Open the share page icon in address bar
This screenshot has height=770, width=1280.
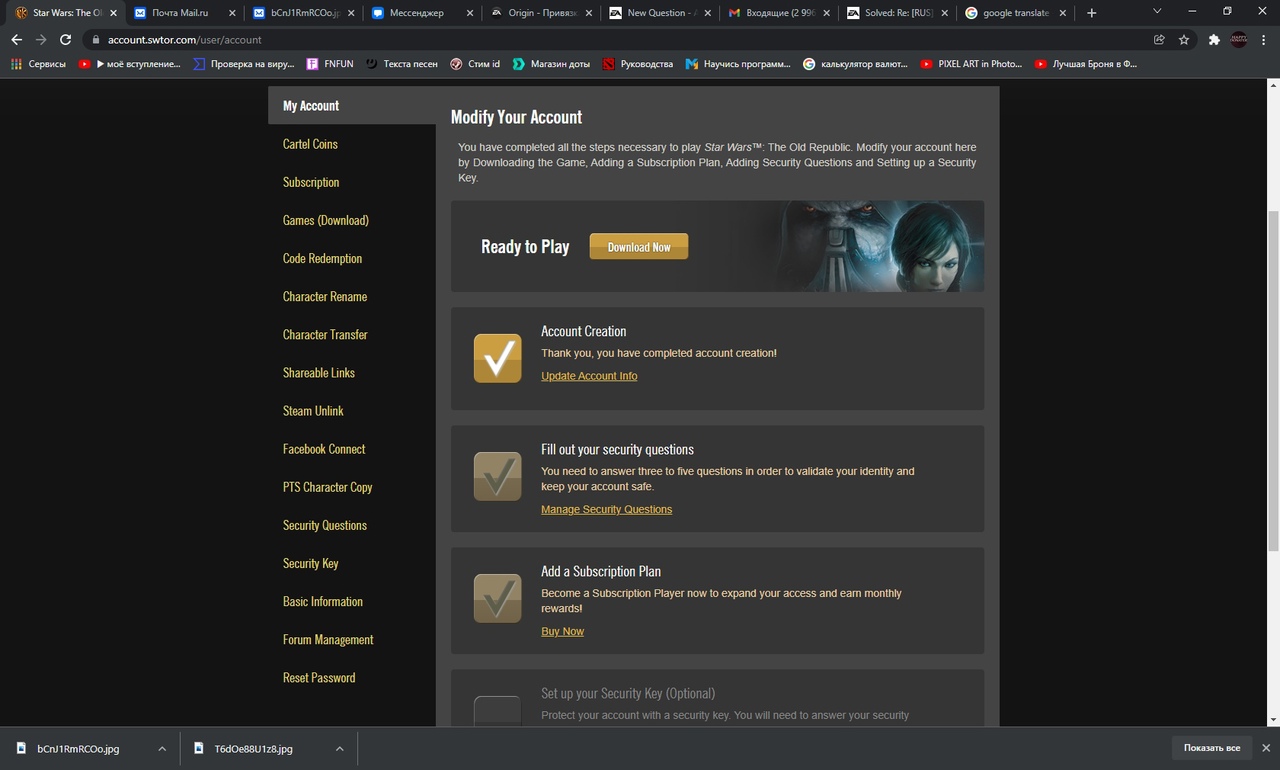coord(1159,40)
